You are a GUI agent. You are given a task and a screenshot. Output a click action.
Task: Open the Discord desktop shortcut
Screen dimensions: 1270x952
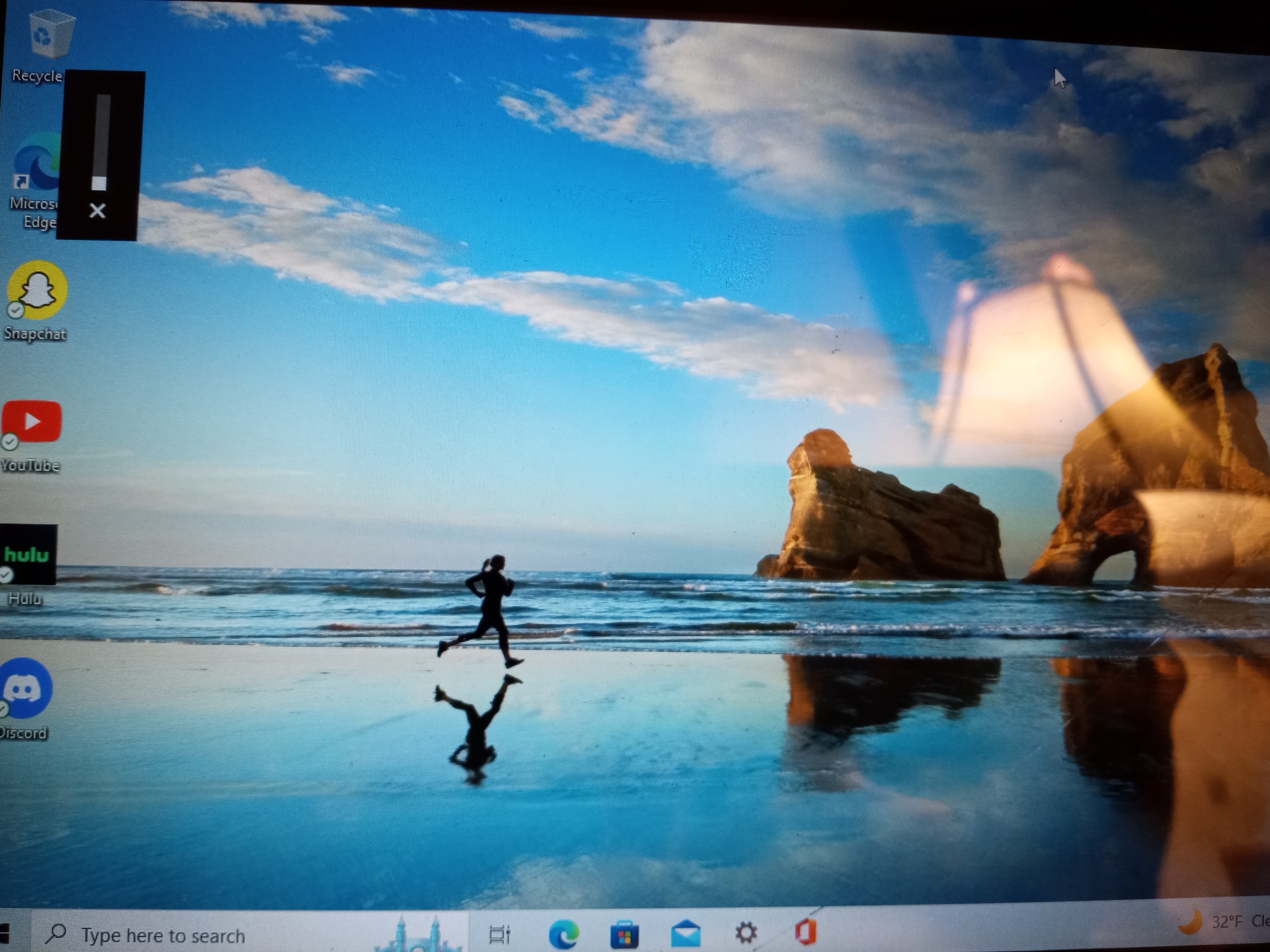[x=26, y=688]
